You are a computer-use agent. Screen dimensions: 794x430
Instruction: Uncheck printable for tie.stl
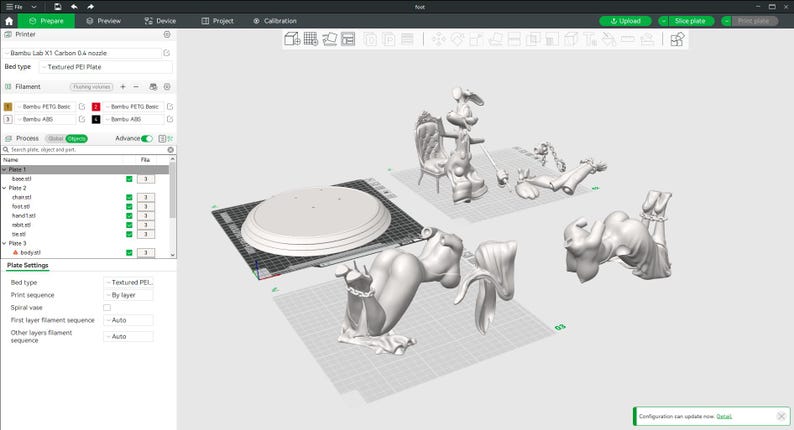[x=129, y=234]
